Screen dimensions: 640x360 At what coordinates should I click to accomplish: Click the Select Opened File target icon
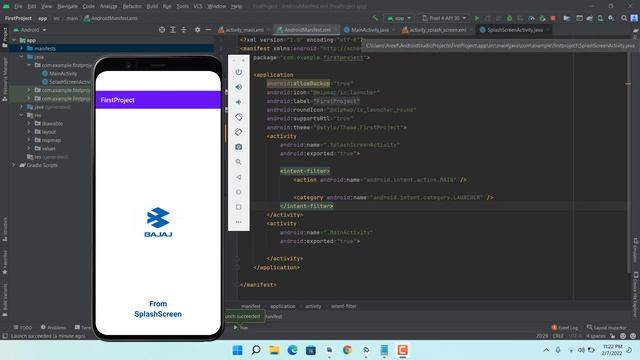coord(162,30)
